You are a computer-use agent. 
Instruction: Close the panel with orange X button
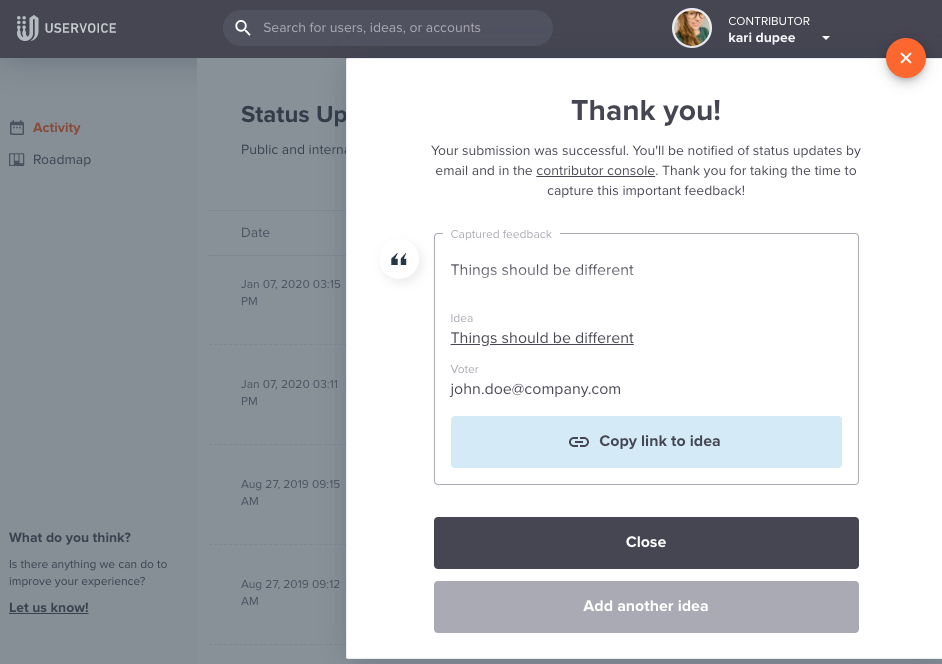point(905,58)
